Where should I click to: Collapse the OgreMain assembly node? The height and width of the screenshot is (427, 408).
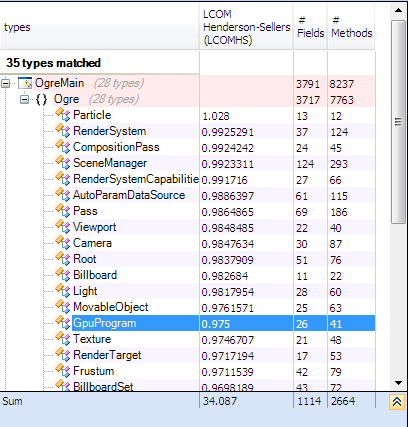tap(6, 83)
